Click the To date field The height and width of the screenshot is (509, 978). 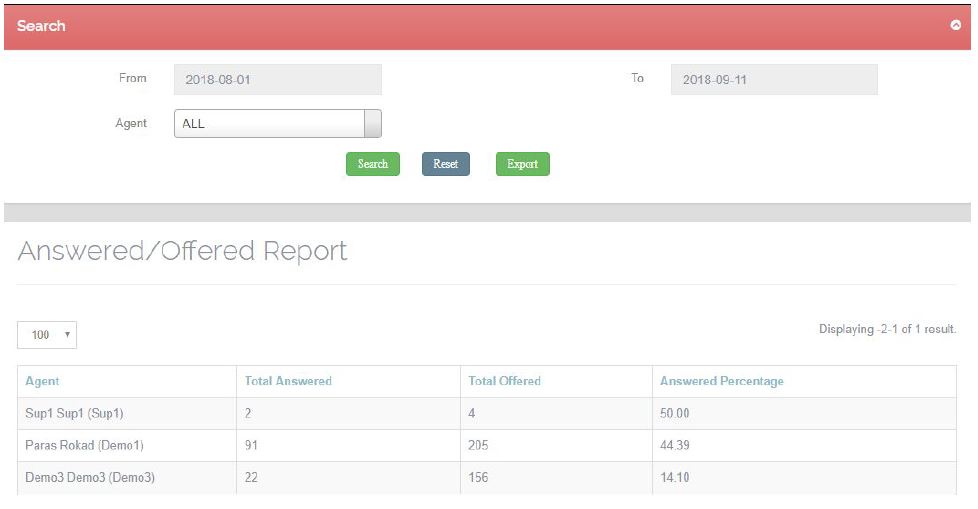pos(774,80)
